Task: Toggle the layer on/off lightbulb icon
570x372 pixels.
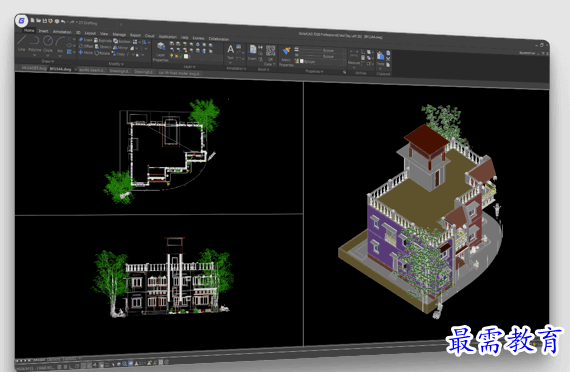Action: coord(172,56)
